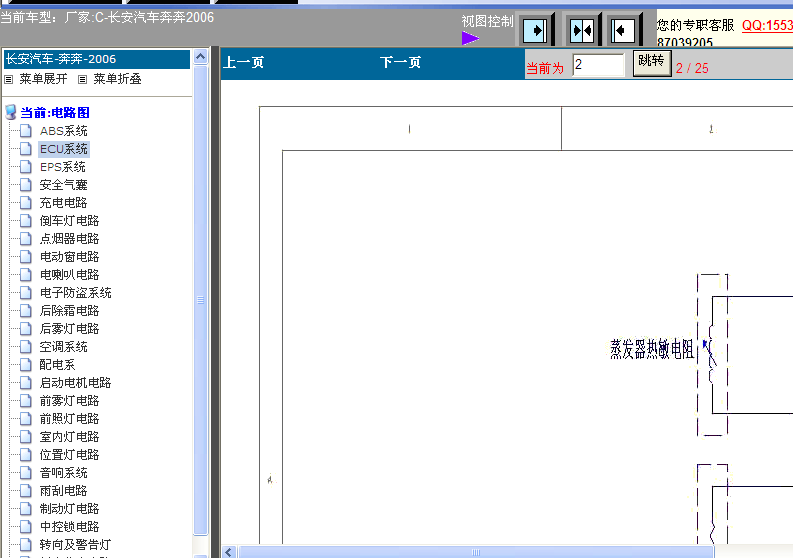793x558 pixels.
Task: Open 中控锁电路 diagram entry
Action: (x=69, y=527)
